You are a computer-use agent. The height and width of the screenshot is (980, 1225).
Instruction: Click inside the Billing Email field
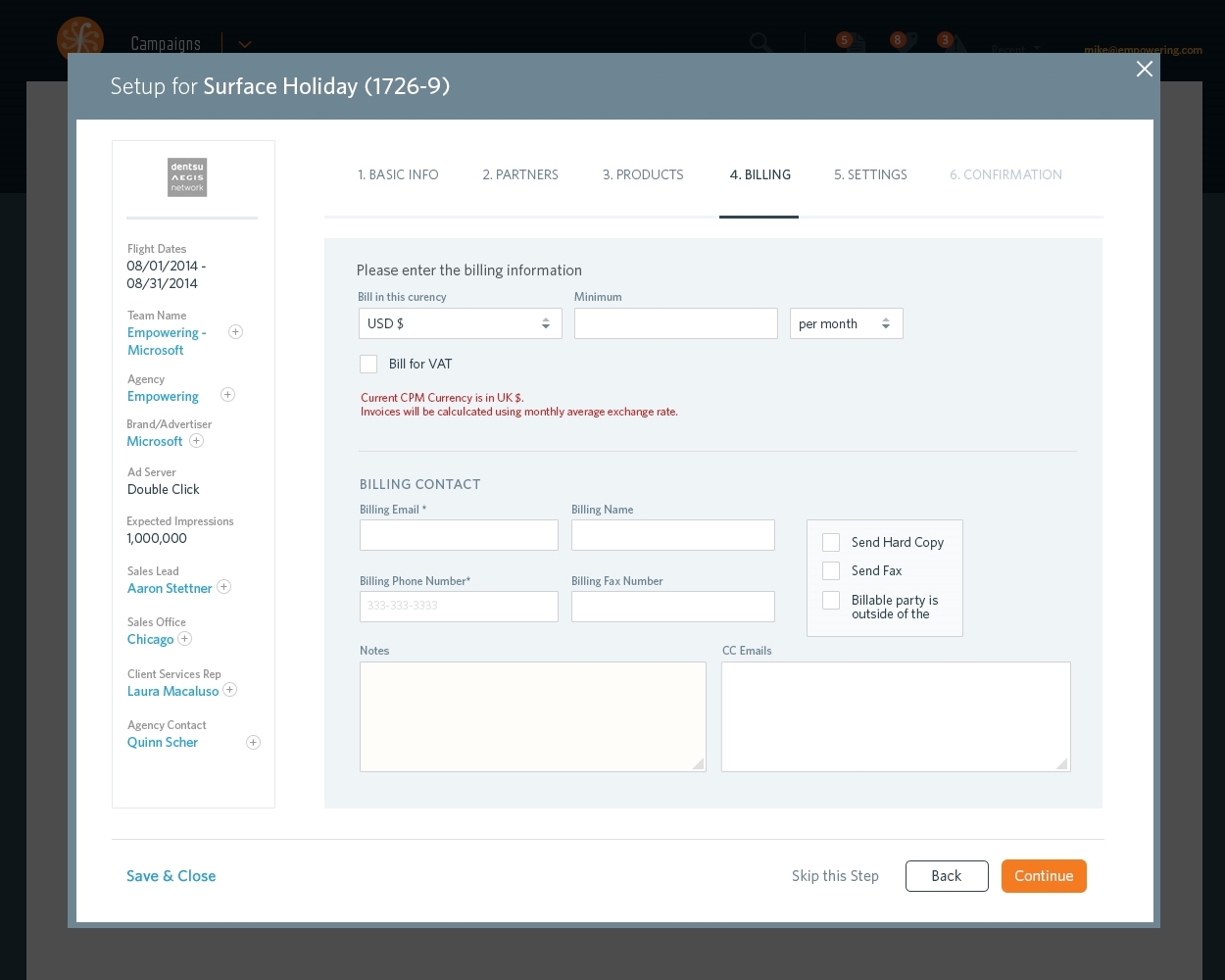coord(459,535)
